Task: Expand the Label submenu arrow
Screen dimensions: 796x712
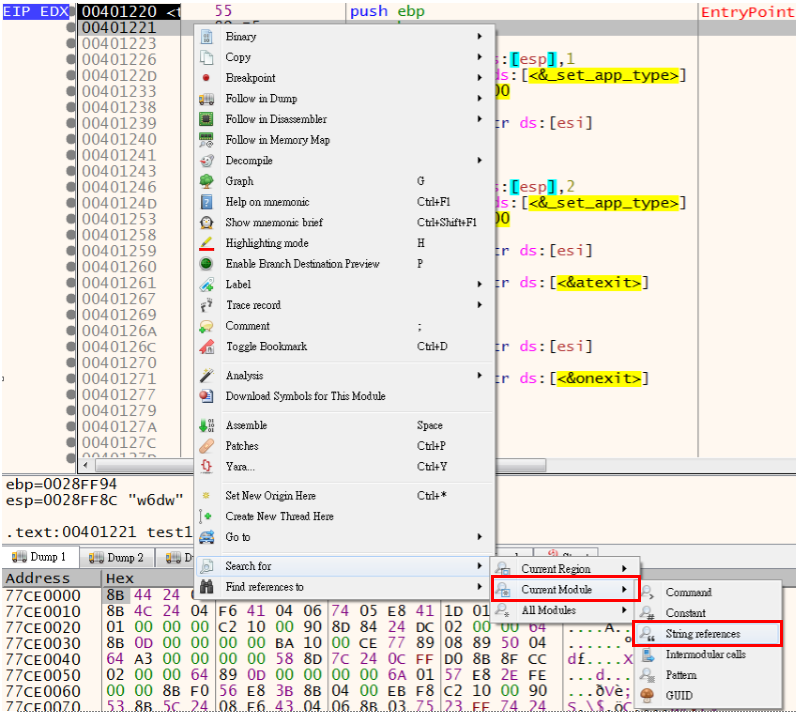Action: [x=479, y=284]
